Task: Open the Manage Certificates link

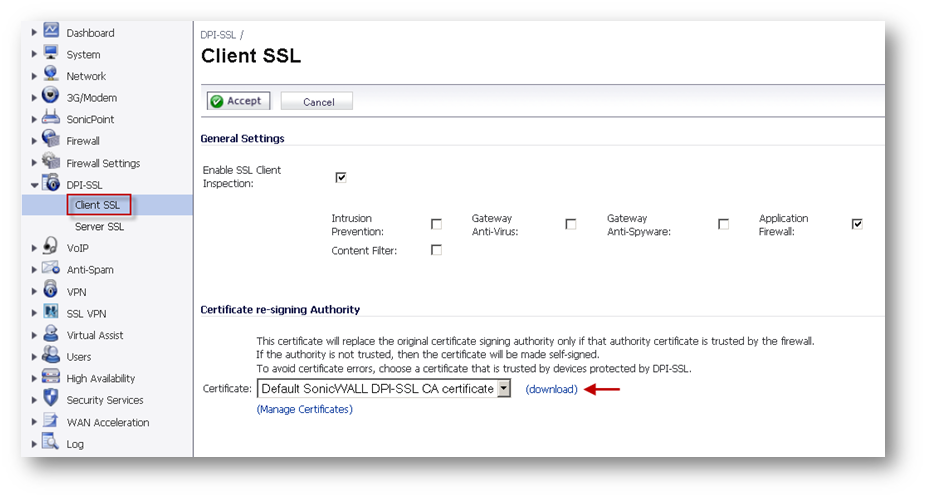Action: [304, 409]
